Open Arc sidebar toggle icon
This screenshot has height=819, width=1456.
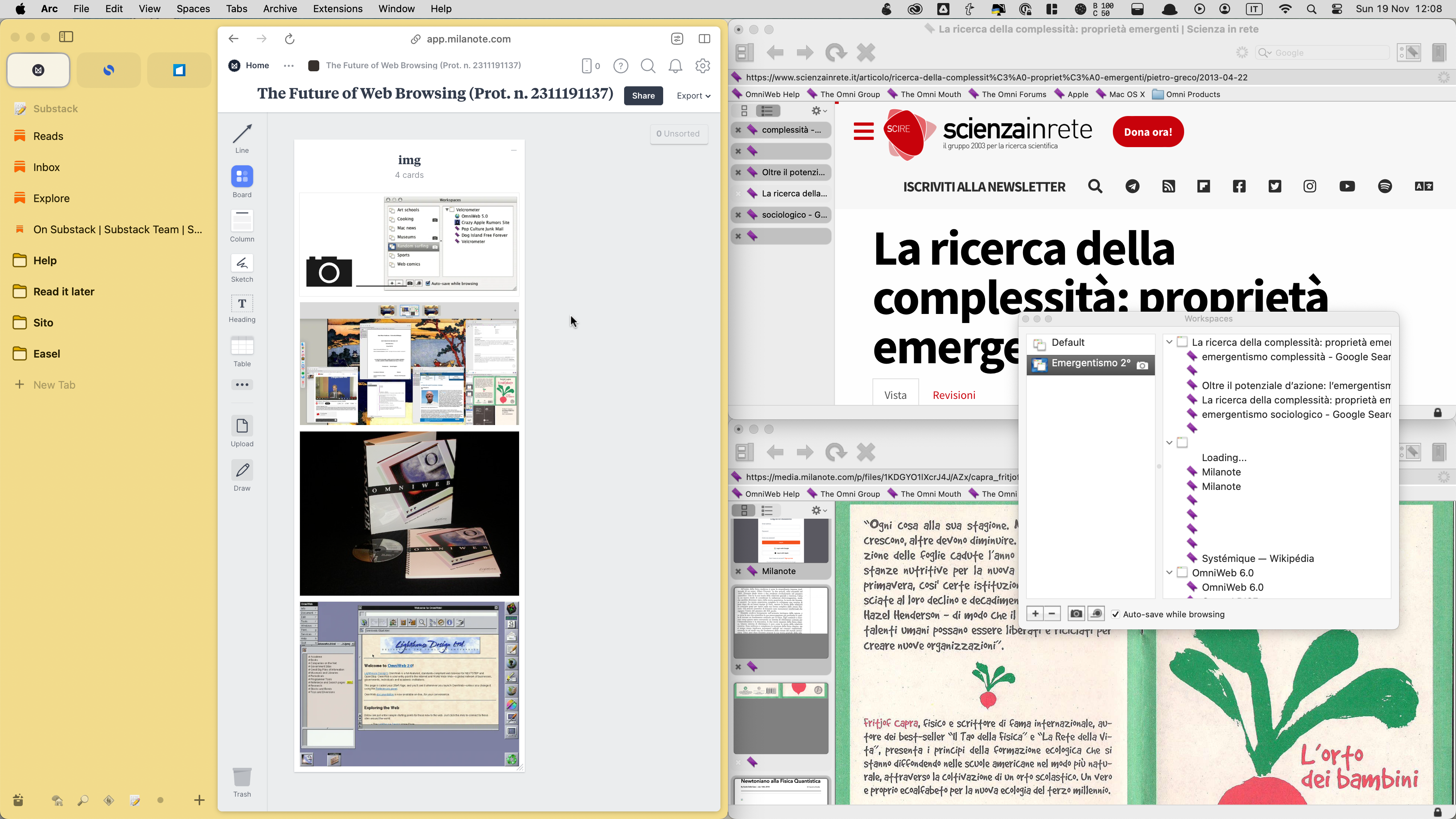click(x=66, y=37)
